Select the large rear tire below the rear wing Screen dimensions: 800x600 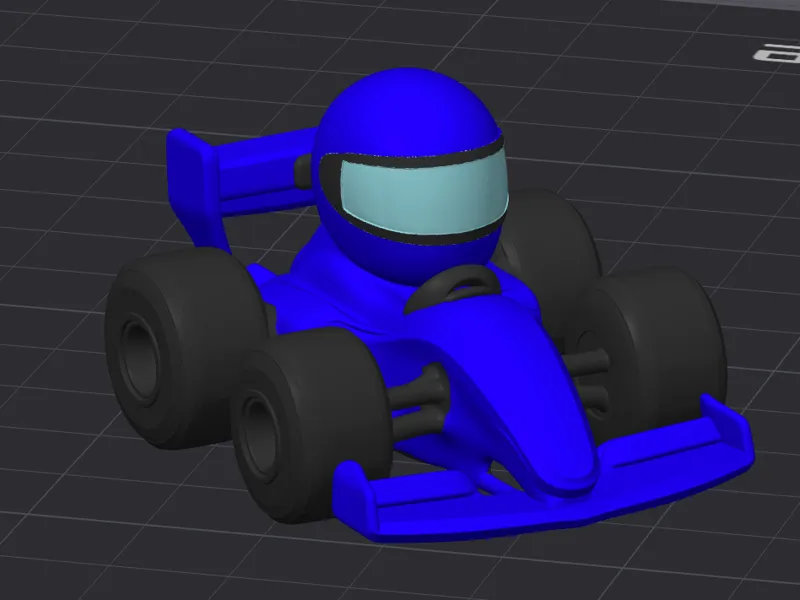186,348
